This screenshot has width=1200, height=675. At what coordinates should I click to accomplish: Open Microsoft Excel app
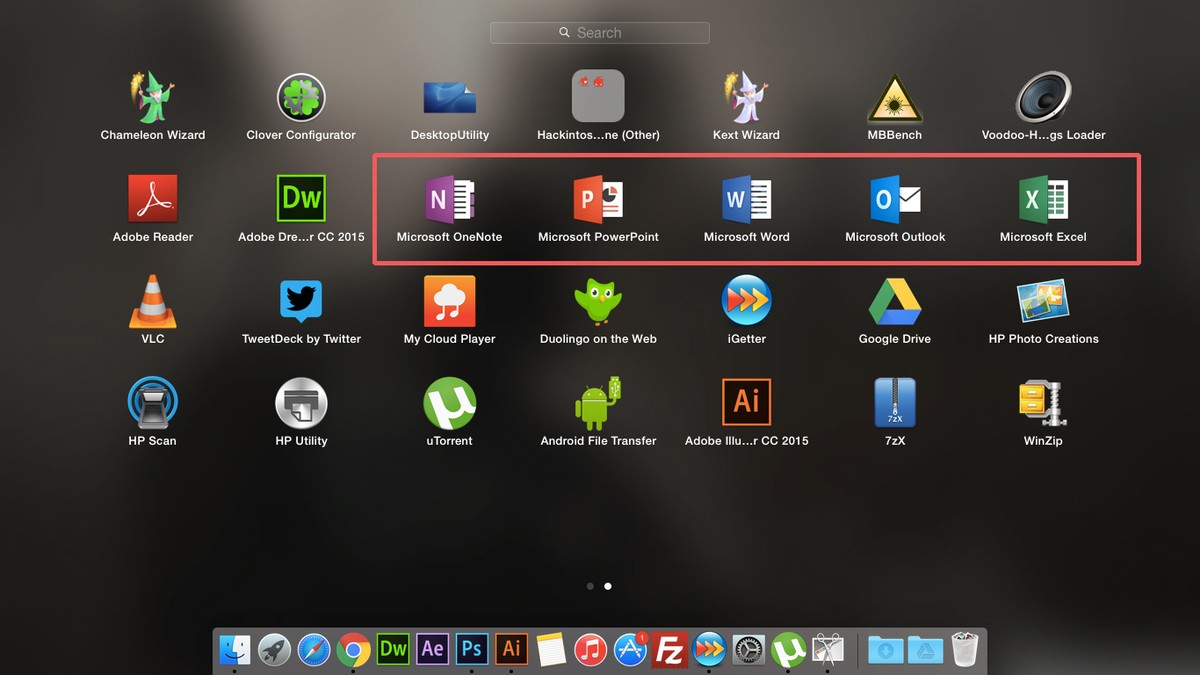pyautogui.click(x=1043, y=200)
